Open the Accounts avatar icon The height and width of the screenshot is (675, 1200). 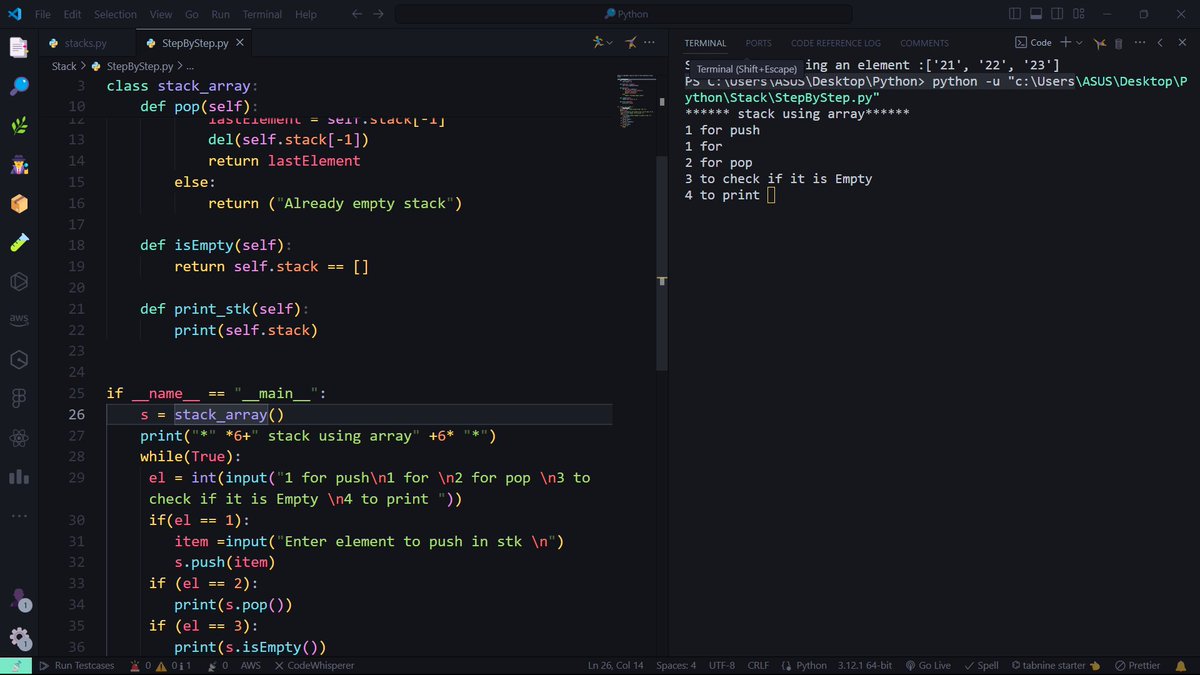click(x=18, y=600)
